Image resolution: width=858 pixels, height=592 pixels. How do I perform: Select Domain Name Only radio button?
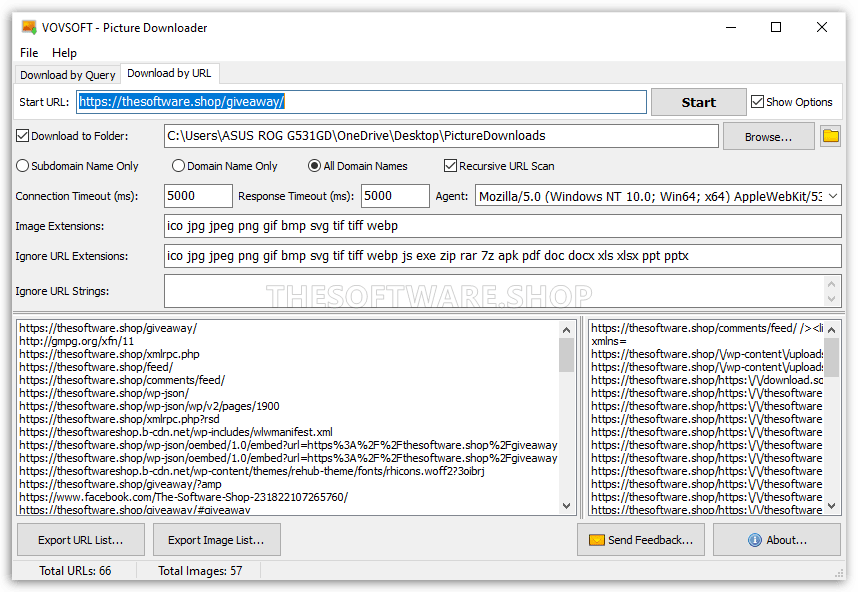pyautogui.click(x=178, y=166)
